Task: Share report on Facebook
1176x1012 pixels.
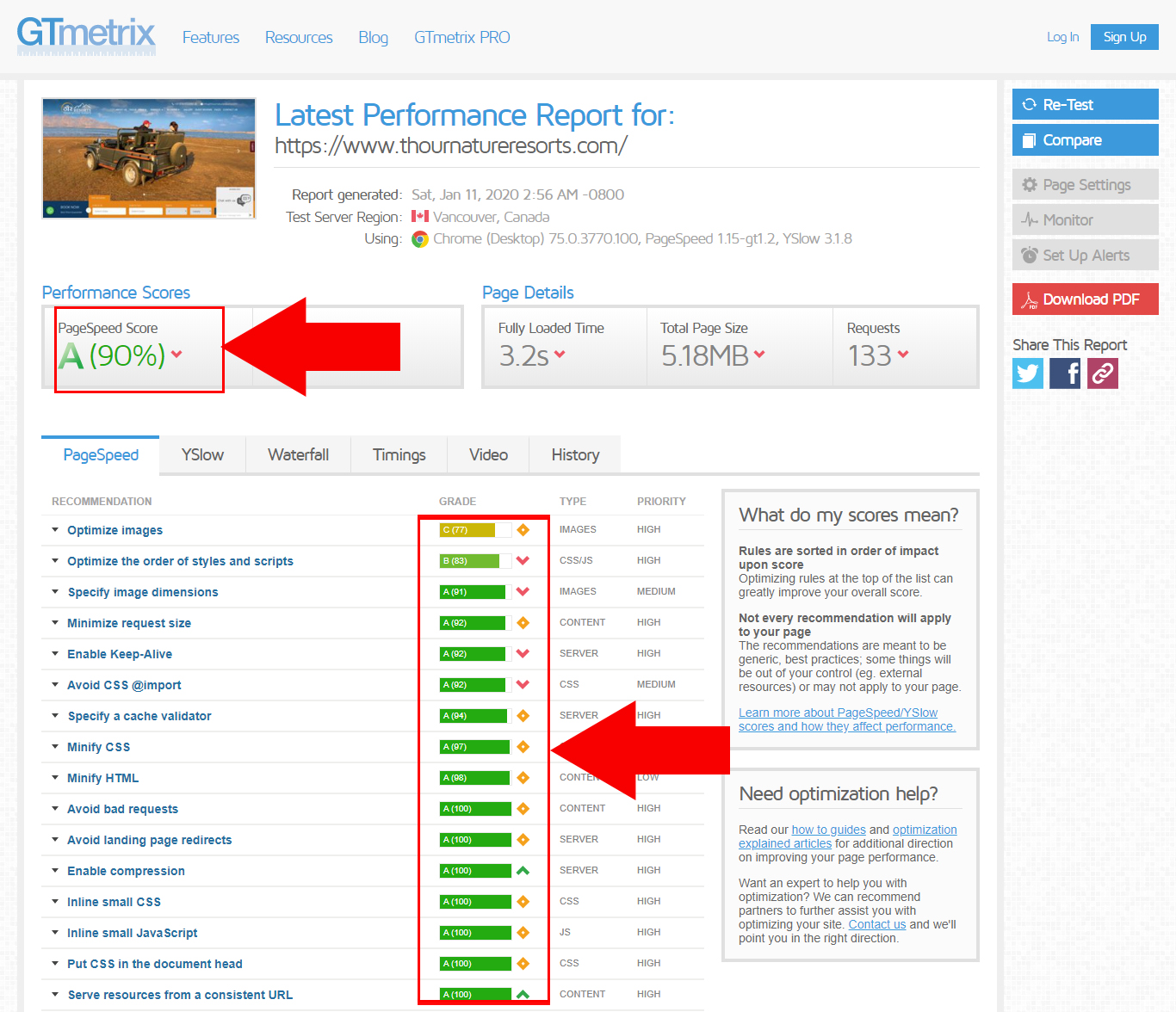Action: [x=1065, y=373]
